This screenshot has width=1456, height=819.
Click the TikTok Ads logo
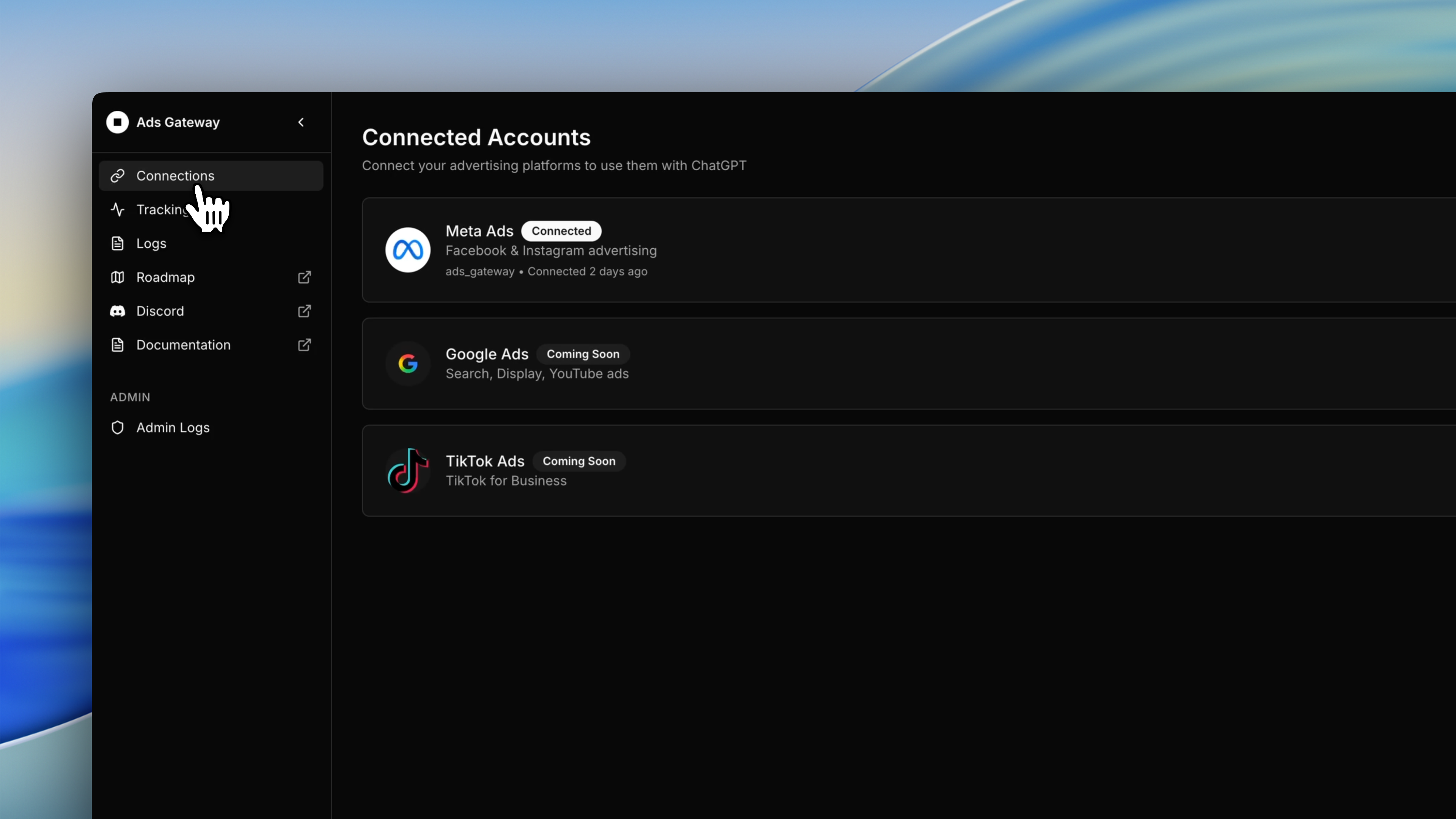[408, 470]
